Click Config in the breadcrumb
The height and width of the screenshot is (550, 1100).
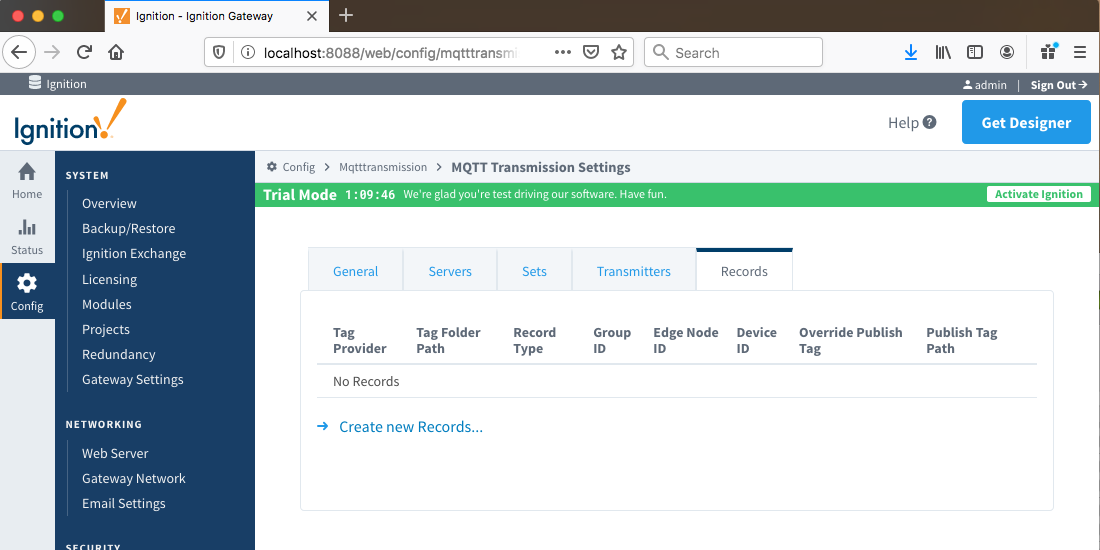click(299, 167)
